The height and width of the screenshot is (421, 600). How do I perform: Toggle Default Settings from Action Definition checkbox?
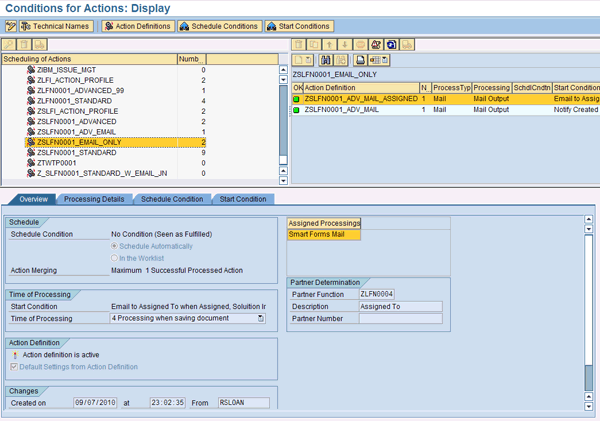13,367
